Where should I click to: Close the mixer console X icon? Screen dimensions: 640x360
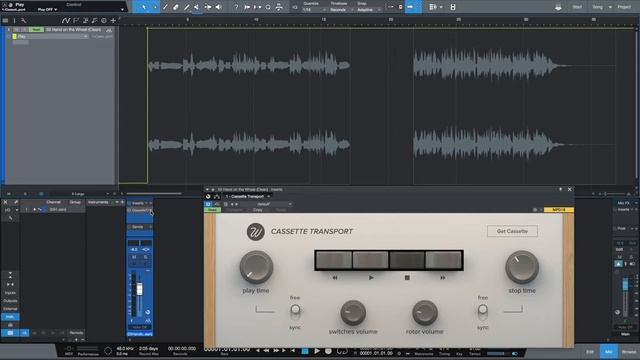[x=5, y=202]
